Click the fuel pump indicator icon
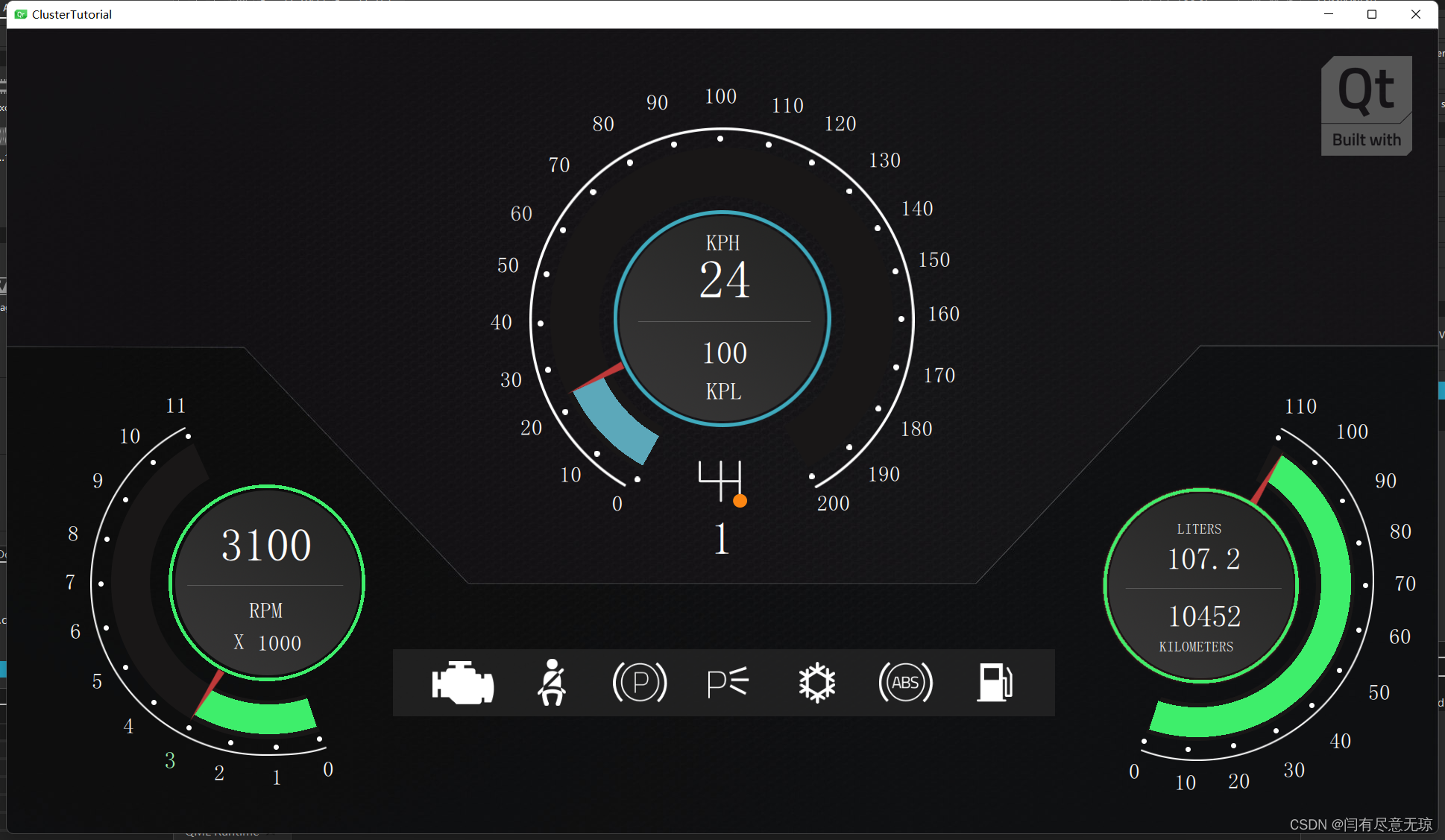 (995, 683)
